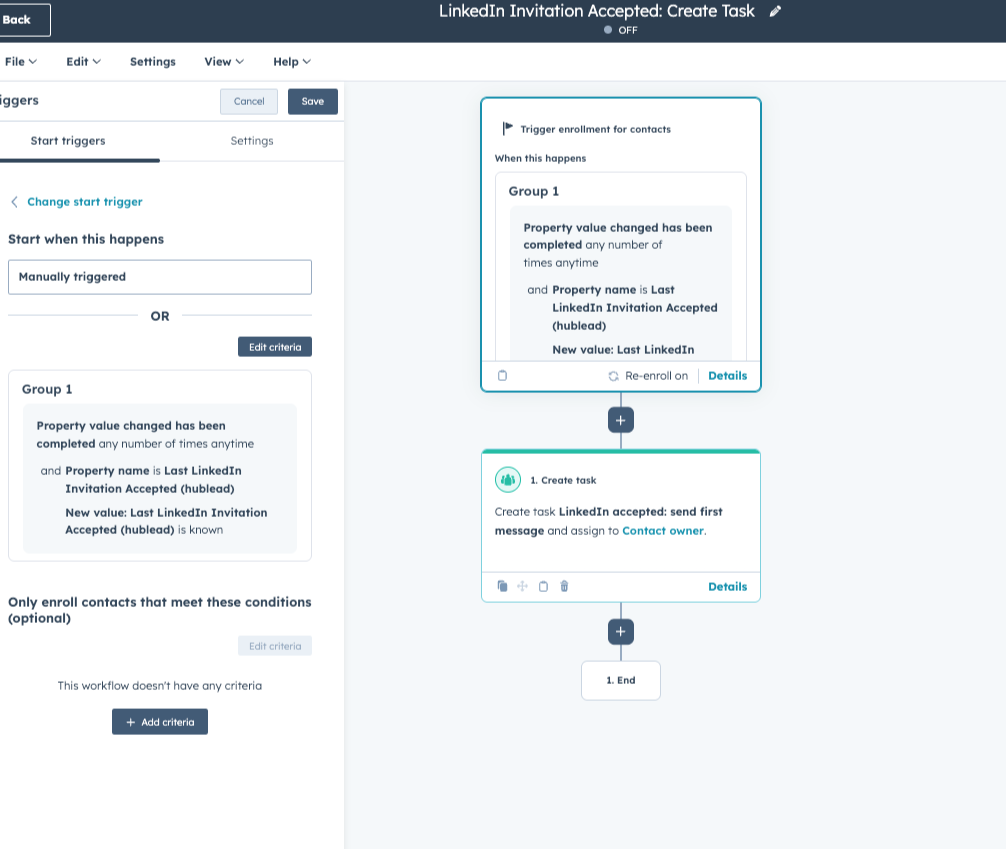Open Details link on trigger card

click(x=728, y=376)
